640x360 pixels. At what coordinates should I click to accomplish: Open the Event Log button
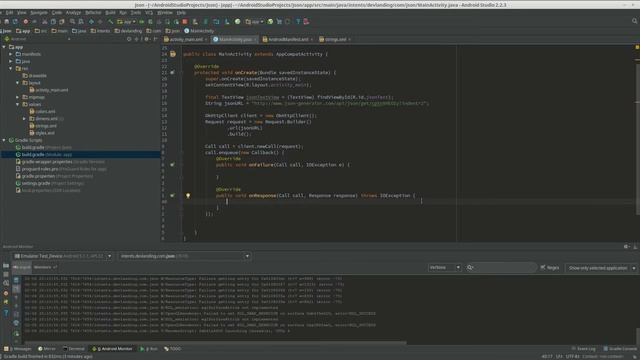[x=584, y=349]
